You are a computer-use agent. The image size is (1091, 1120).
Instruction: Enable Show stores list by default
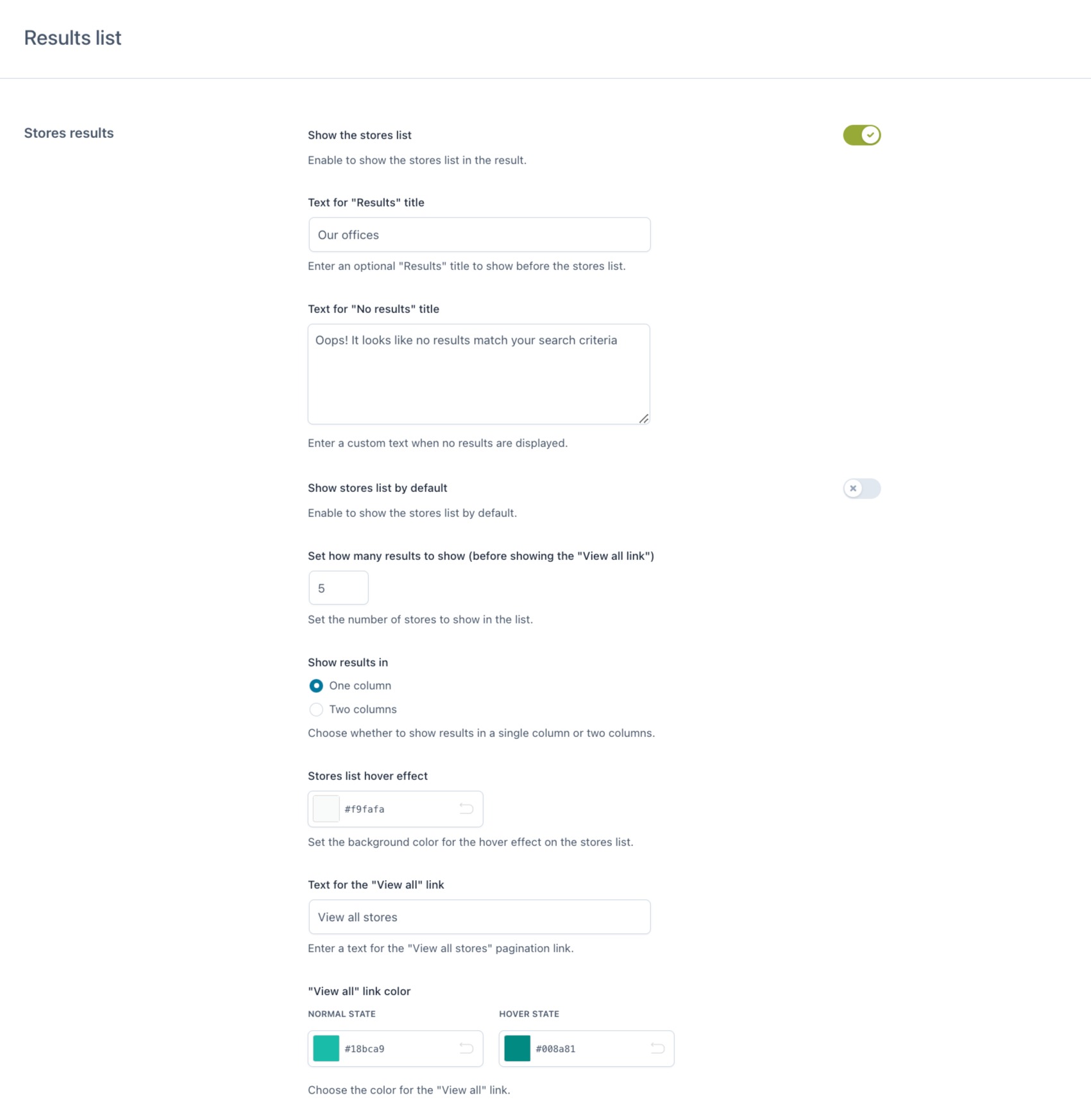click(x=861, y=489)
